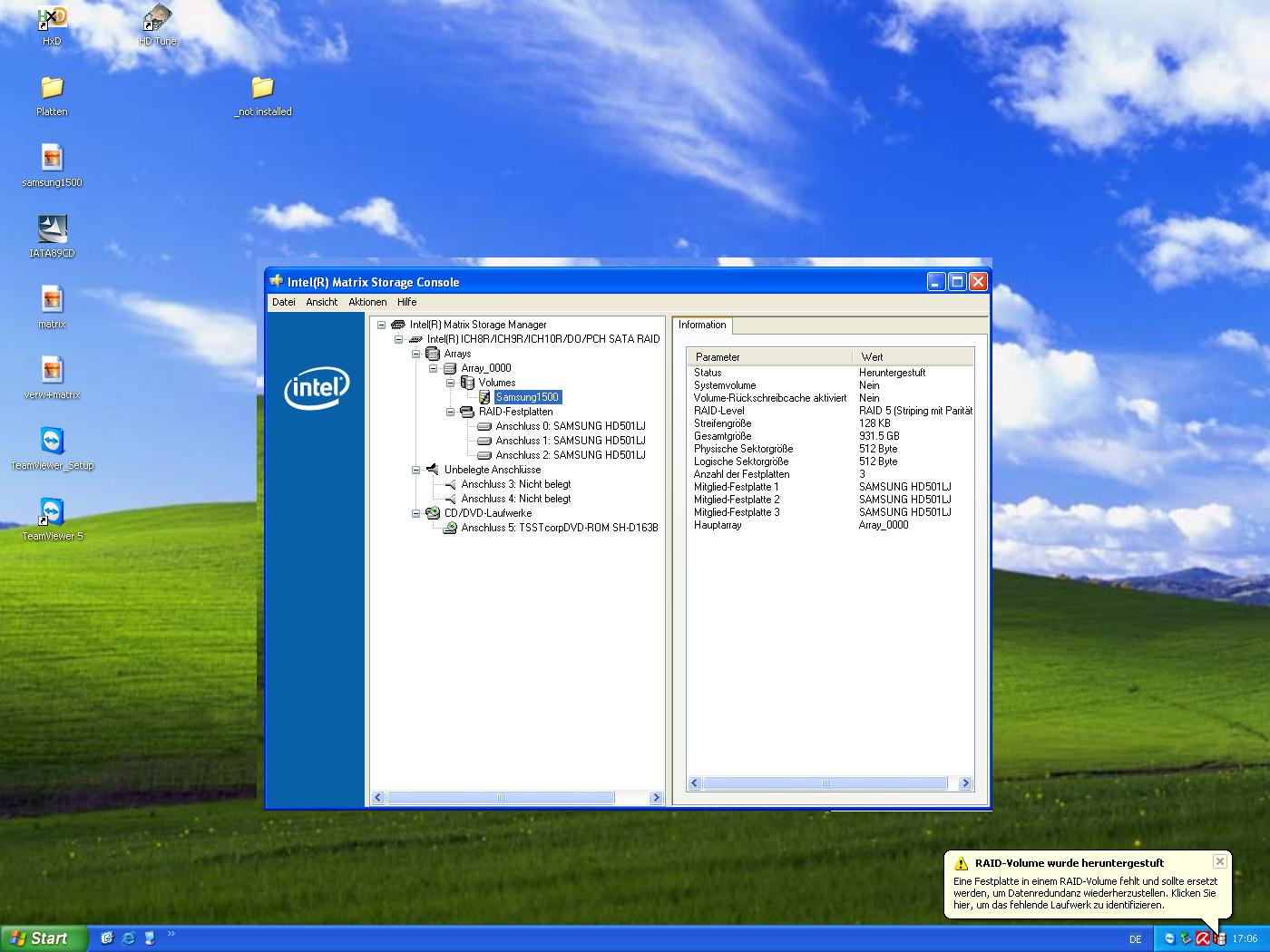
Task: Open the matrix desktop file
Action: (52, 307)
